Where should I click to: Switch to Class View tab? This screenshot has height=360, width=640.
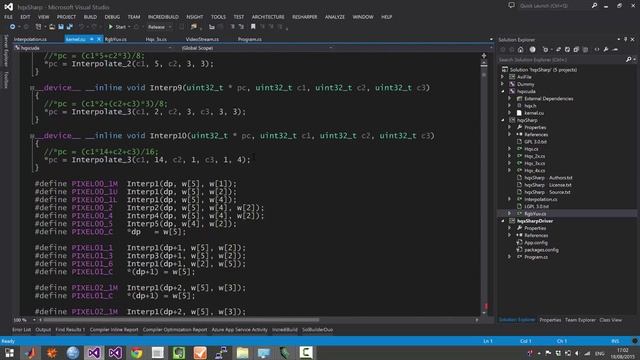[611, 320]
